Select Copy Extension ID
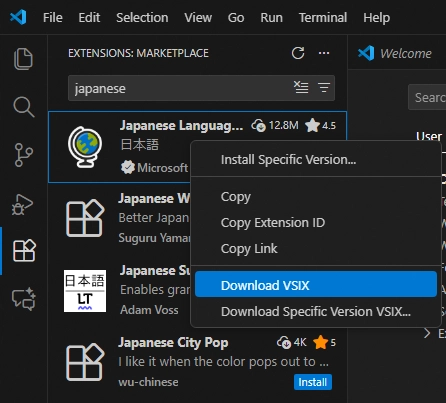 316,223
